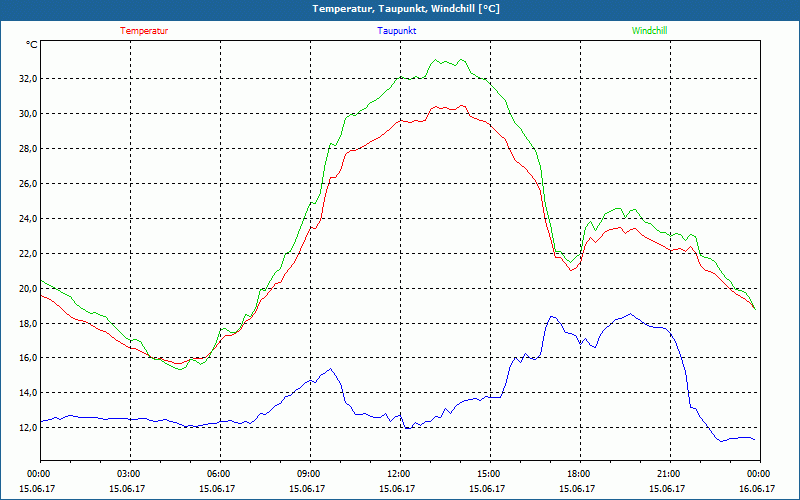Click the '22,0' y-axis value
This screenshot has height=500, width=800.
29,253
